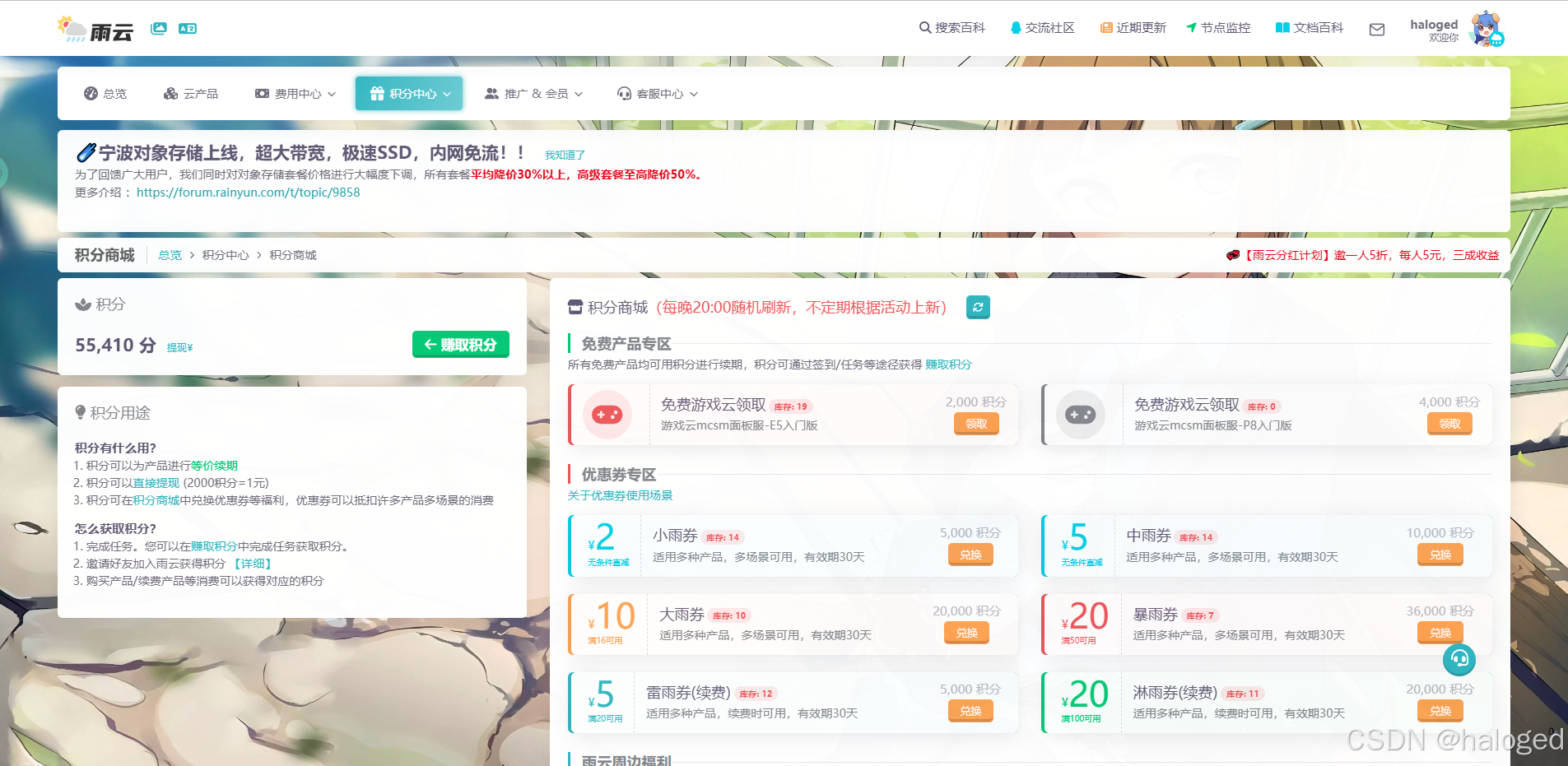Click 兑换 for the 淋雨券(续费) coupon

(x=1440, y=711)
